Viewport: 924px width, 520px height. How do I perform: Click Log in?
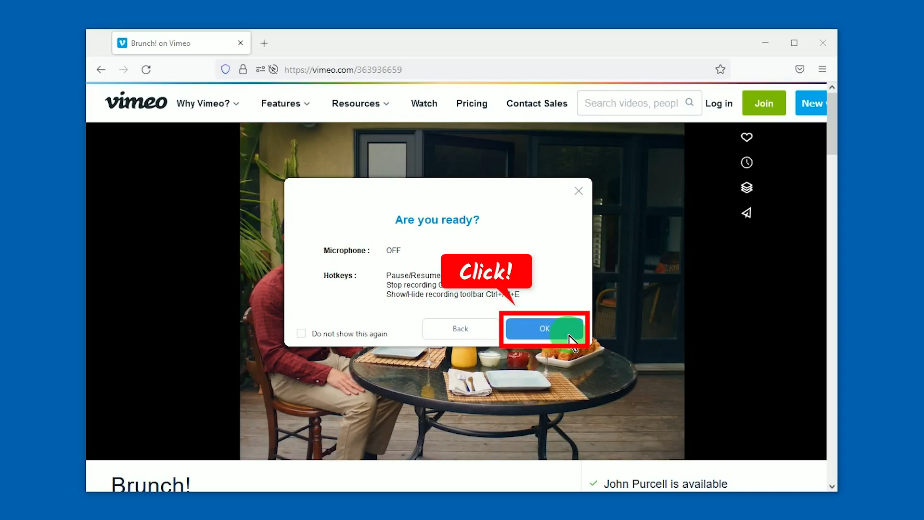(719, 103)
